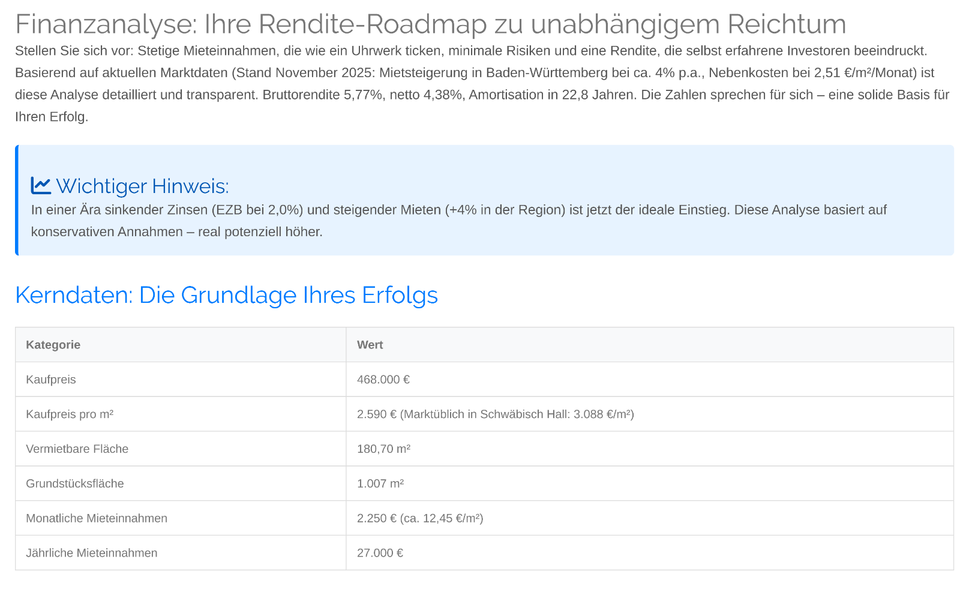960x590 pixels.
Task: Click the blue notice paragraph about EZB rates
Action: pyautogui.click(x=458, y=221)
